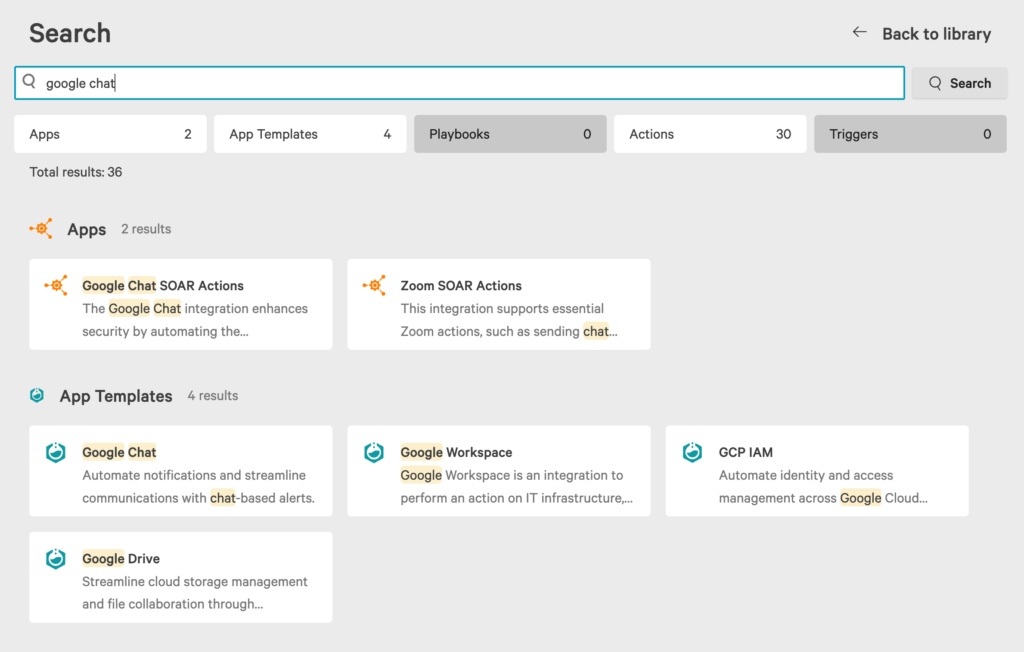Go back via Back to library link
This screenshot has height=652, width=1024.
936,34
